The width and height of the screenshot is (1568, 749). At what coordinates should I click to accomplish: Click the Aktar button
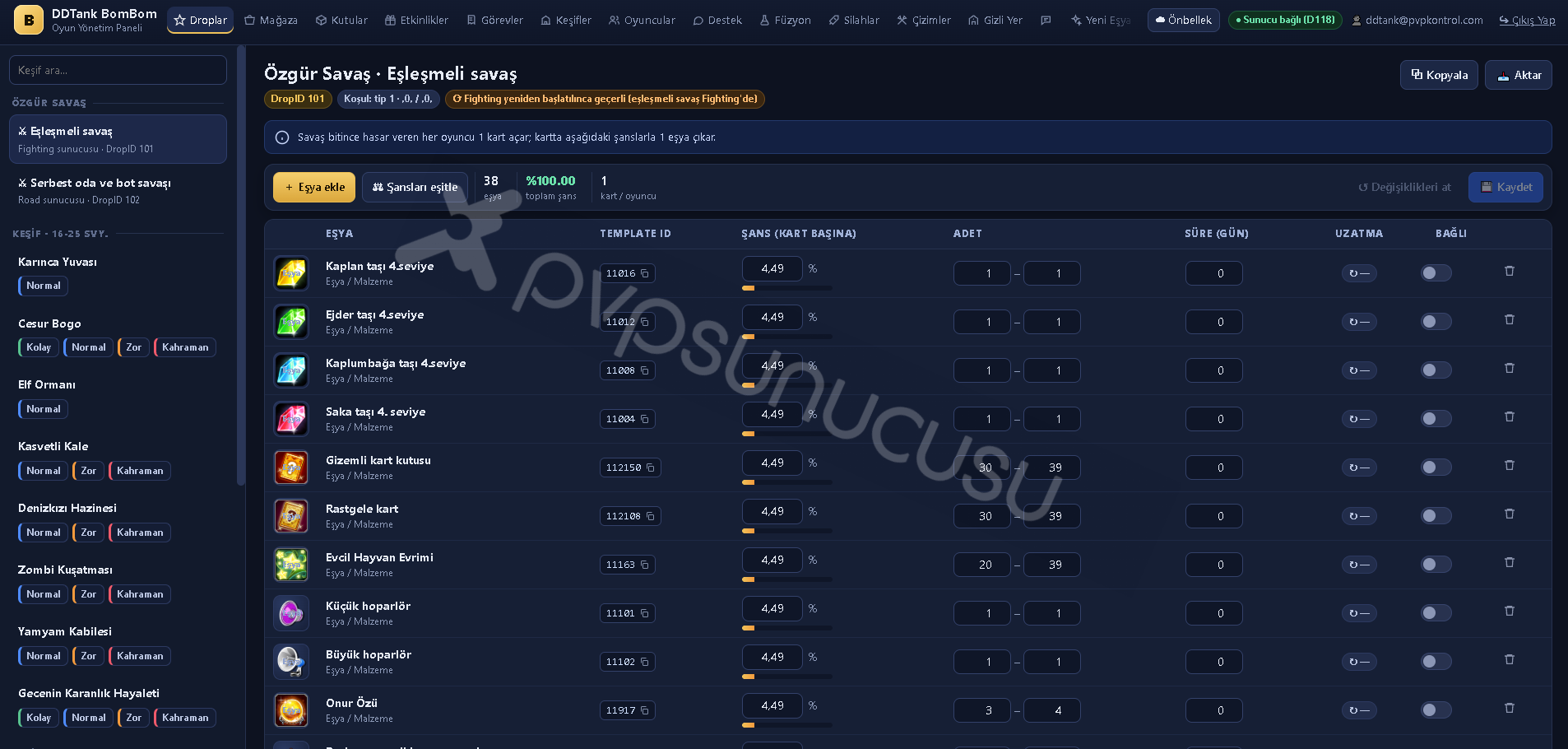pyautogui.click(x=1519, y=75)
